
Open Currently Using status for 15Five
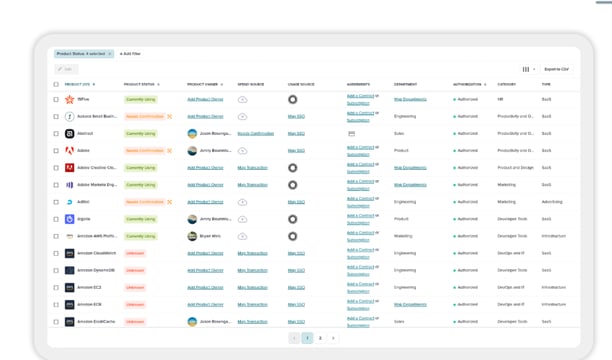[x=141, y=100]
